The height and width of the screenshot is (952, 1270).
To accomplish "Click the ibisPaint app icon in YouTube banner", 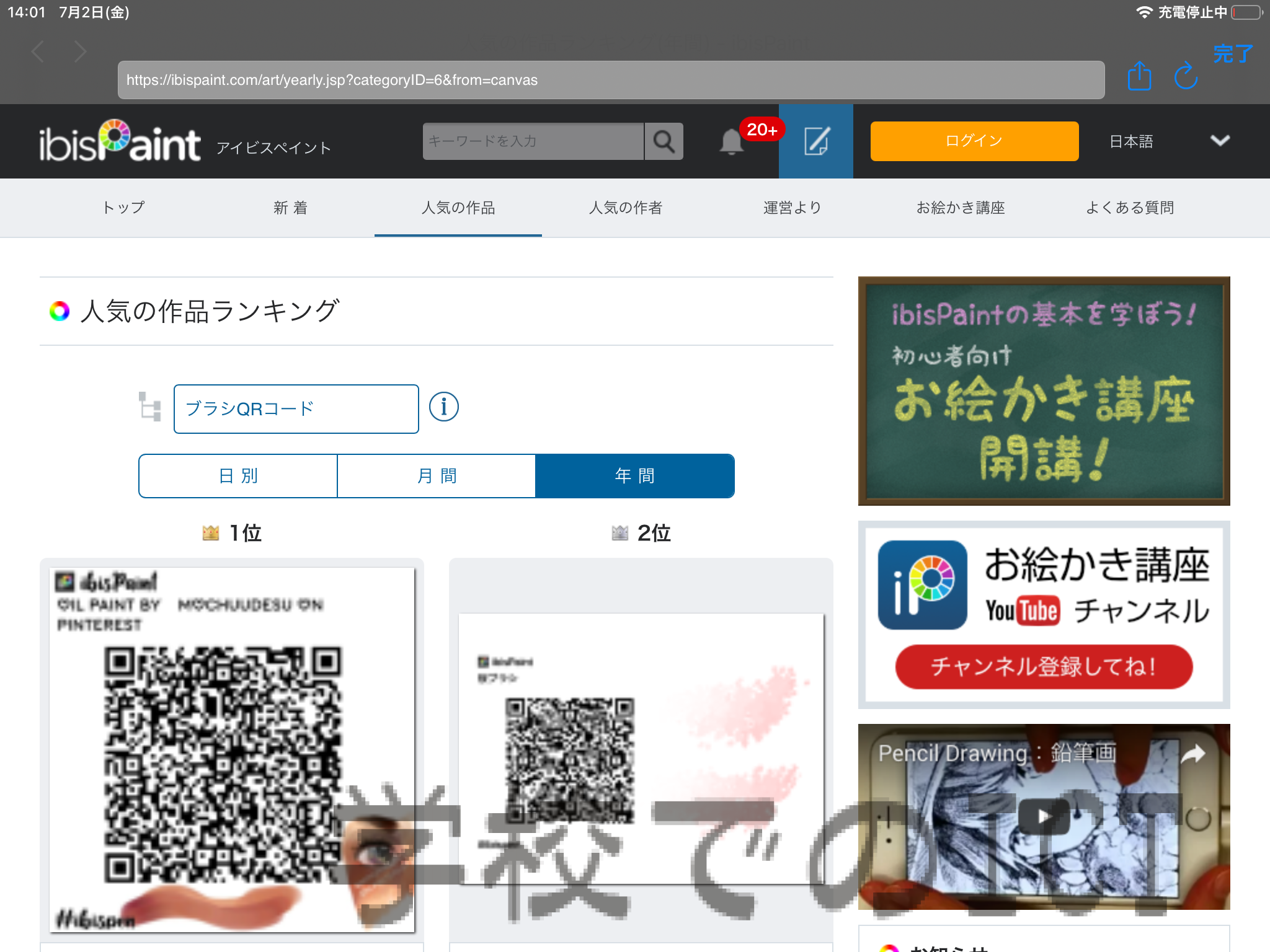I will point(923,585).
